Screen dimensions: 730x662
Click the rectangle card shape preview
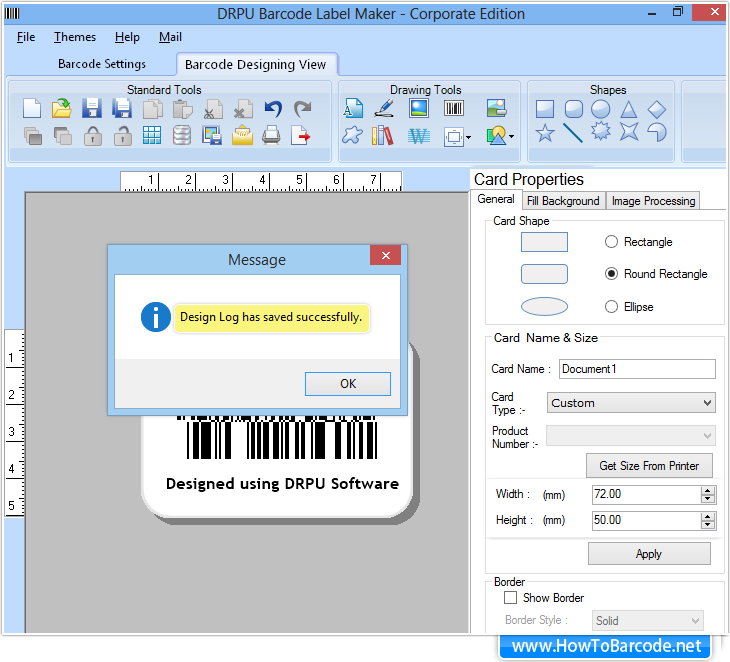click(544, 242)
